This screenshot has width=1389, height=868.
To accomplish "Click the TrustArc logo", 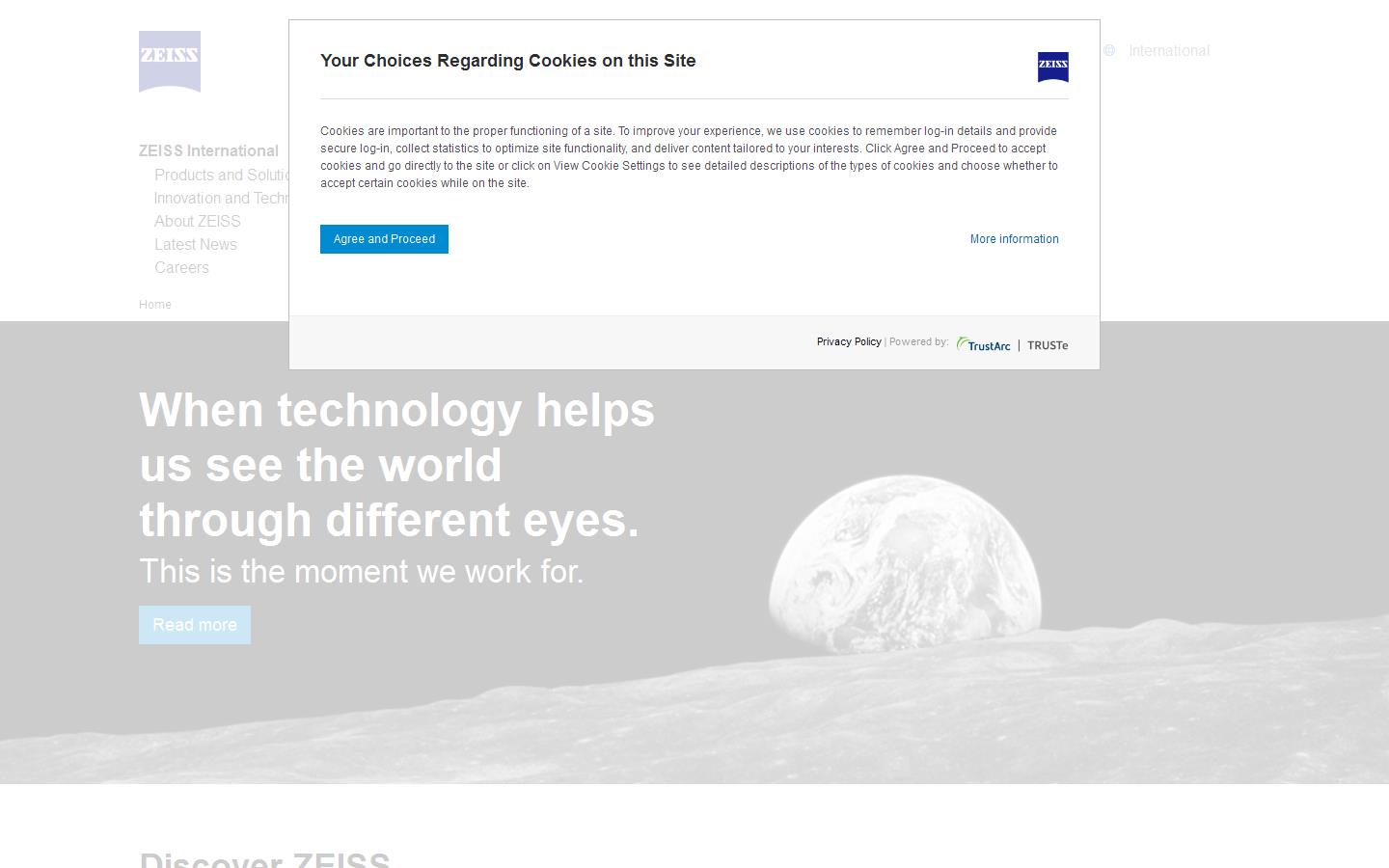I will [x=983, y=344].
